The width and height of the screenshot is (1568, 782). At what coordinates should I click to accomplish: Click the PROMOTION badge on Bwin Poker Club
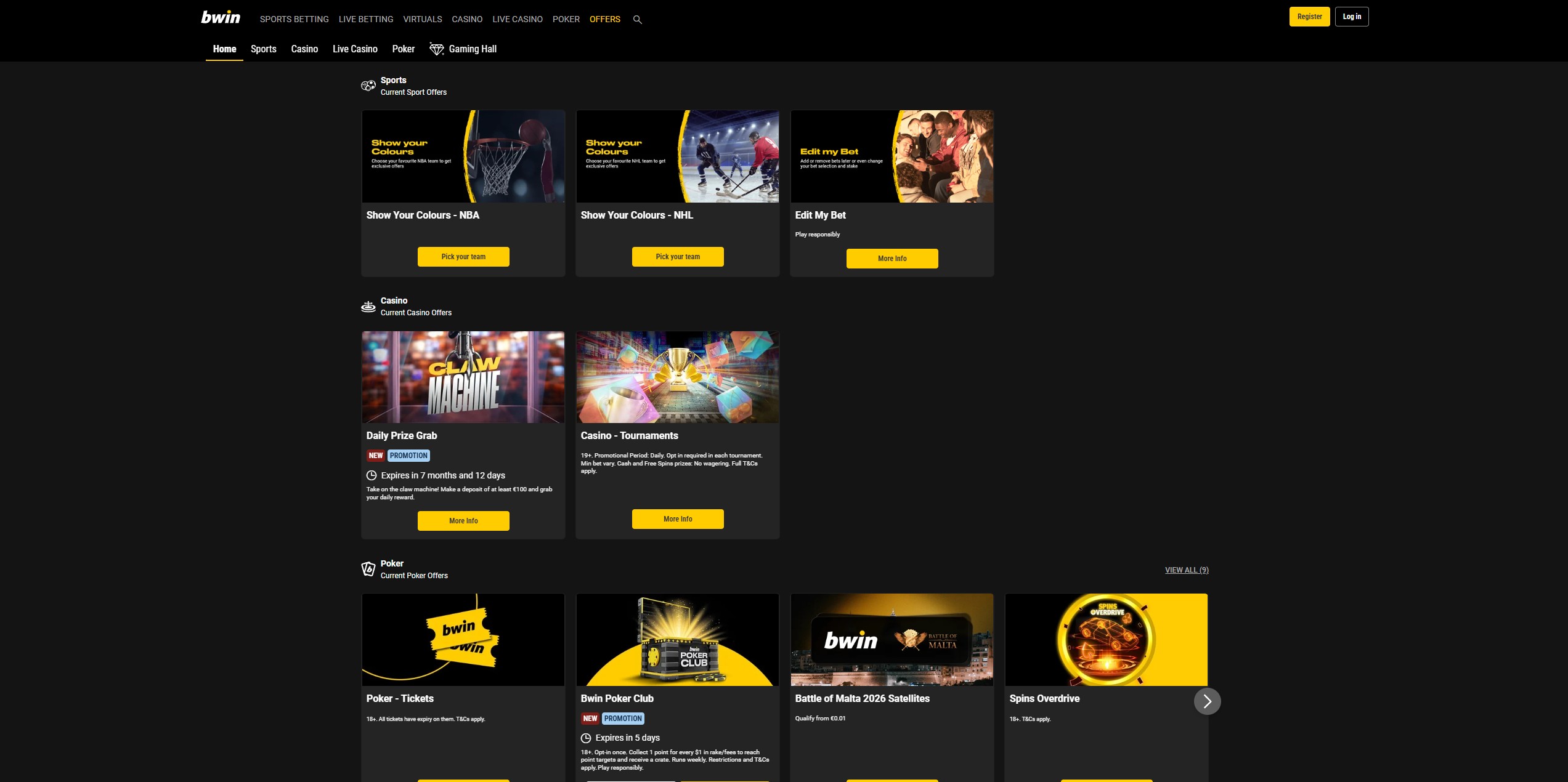click(x=623, y=719)
